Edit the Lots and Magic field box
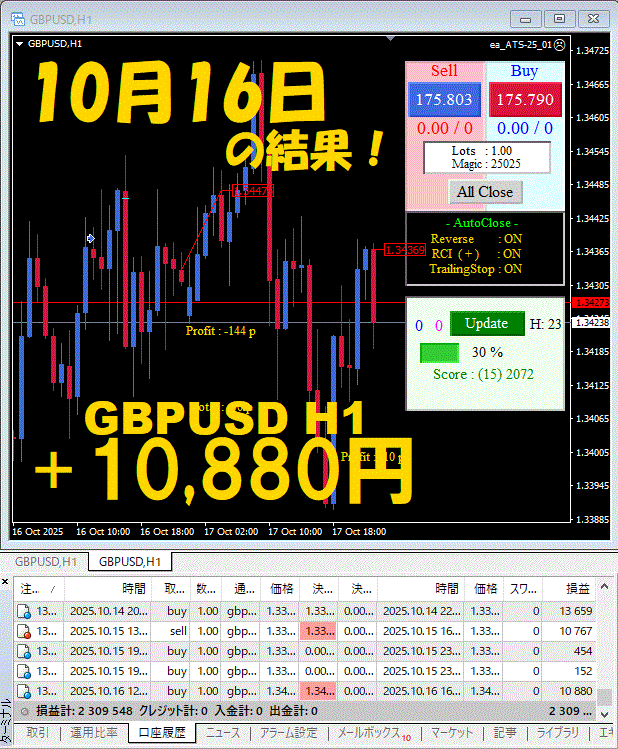 point(487,158)
